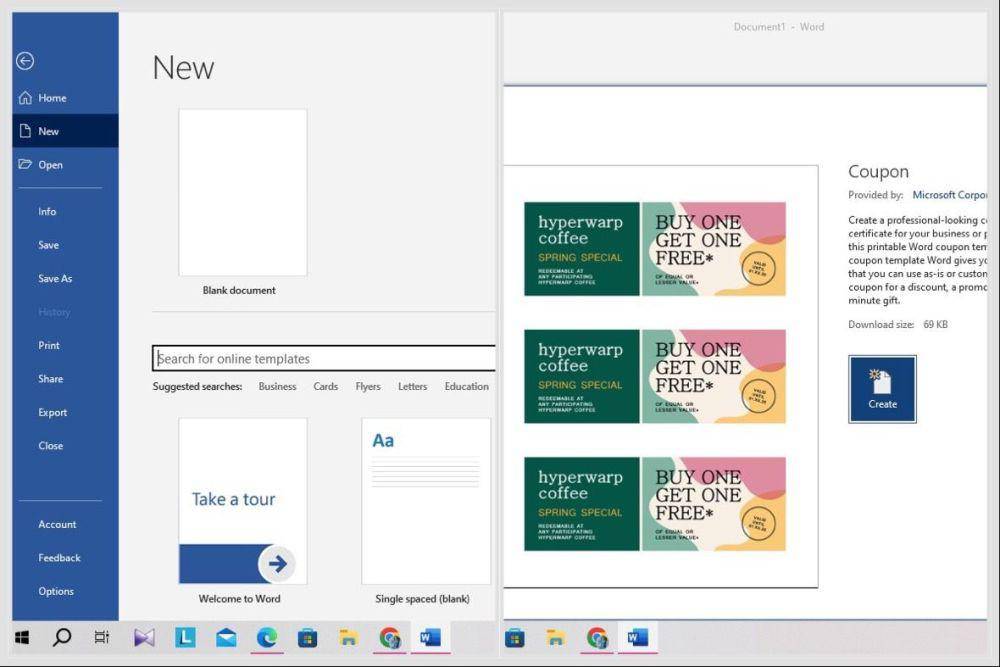This screenshot has height=667, width=1000.
Task: Open Account settings in the sidebar
Action: pyautogui.click(x=57, y=524)
